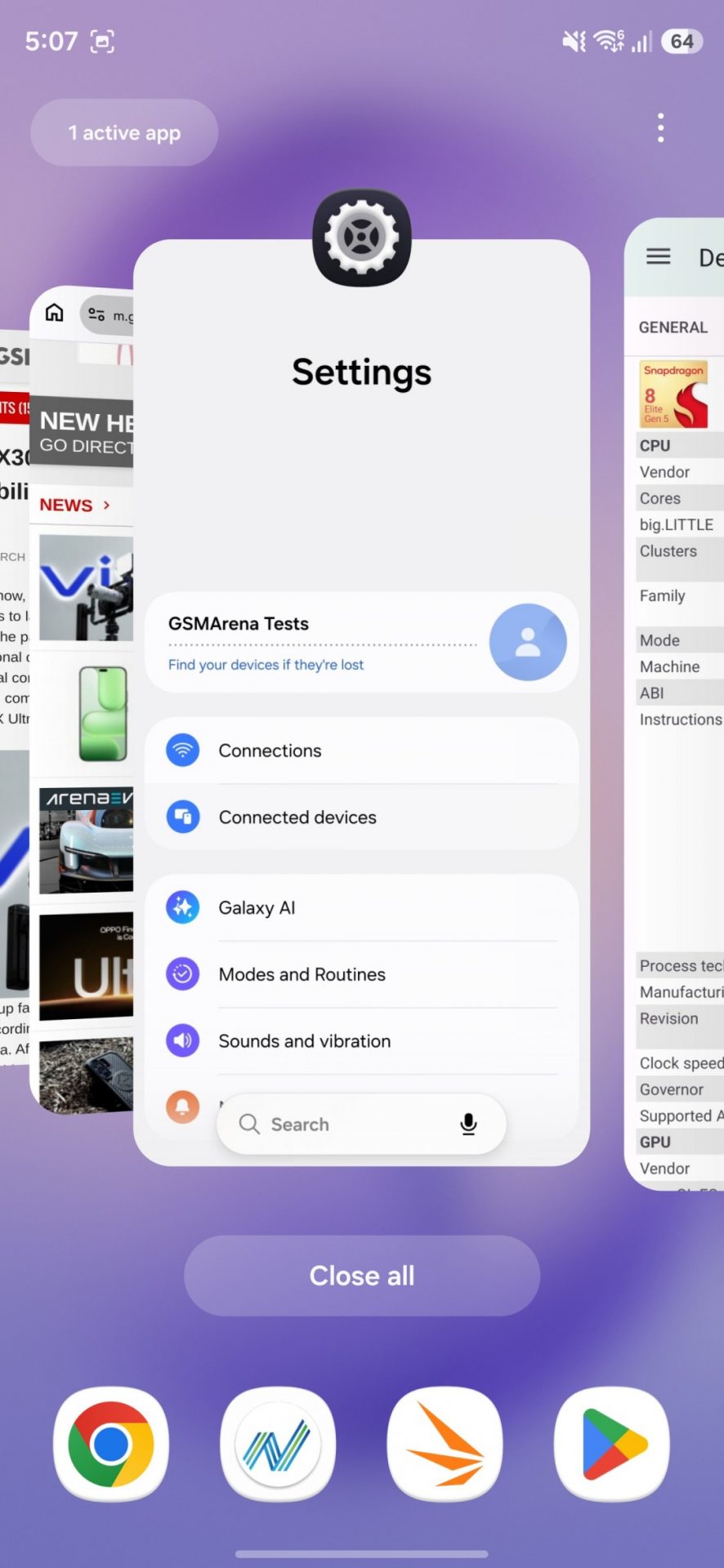Open Modes and Routines

pyautogui.click(x=302, y=974)
